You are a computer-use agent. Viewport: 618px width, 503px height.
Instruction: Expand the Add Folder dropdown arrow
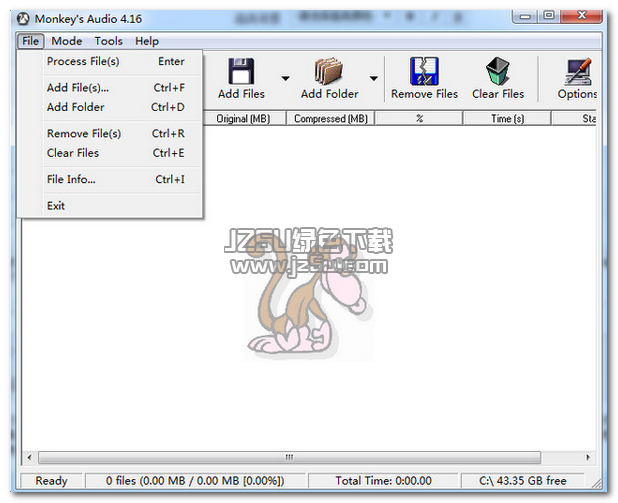point(374,78)
